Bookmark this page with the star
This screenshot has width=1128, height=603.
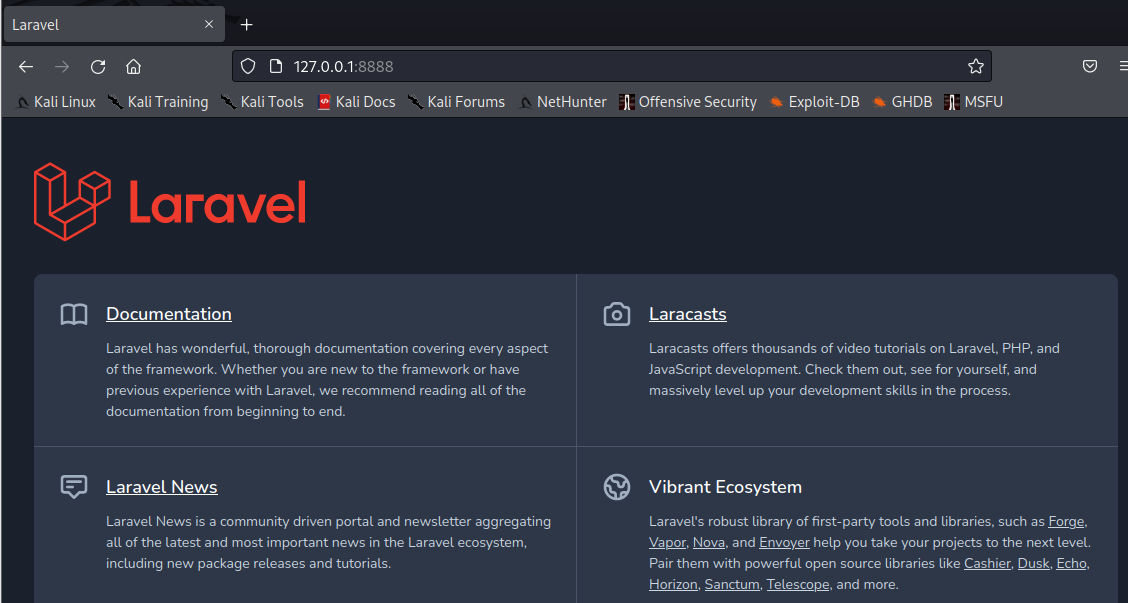click(975, 66)
